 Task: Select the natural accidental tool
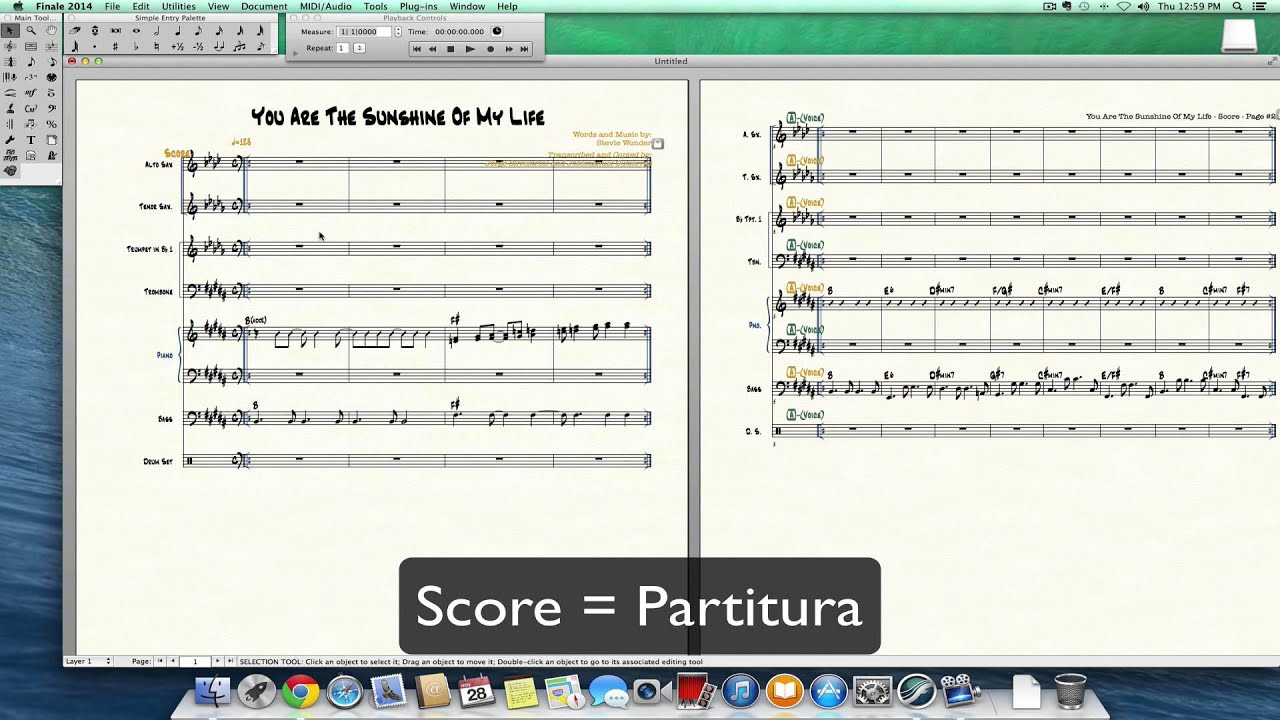(x=156, y=47)
